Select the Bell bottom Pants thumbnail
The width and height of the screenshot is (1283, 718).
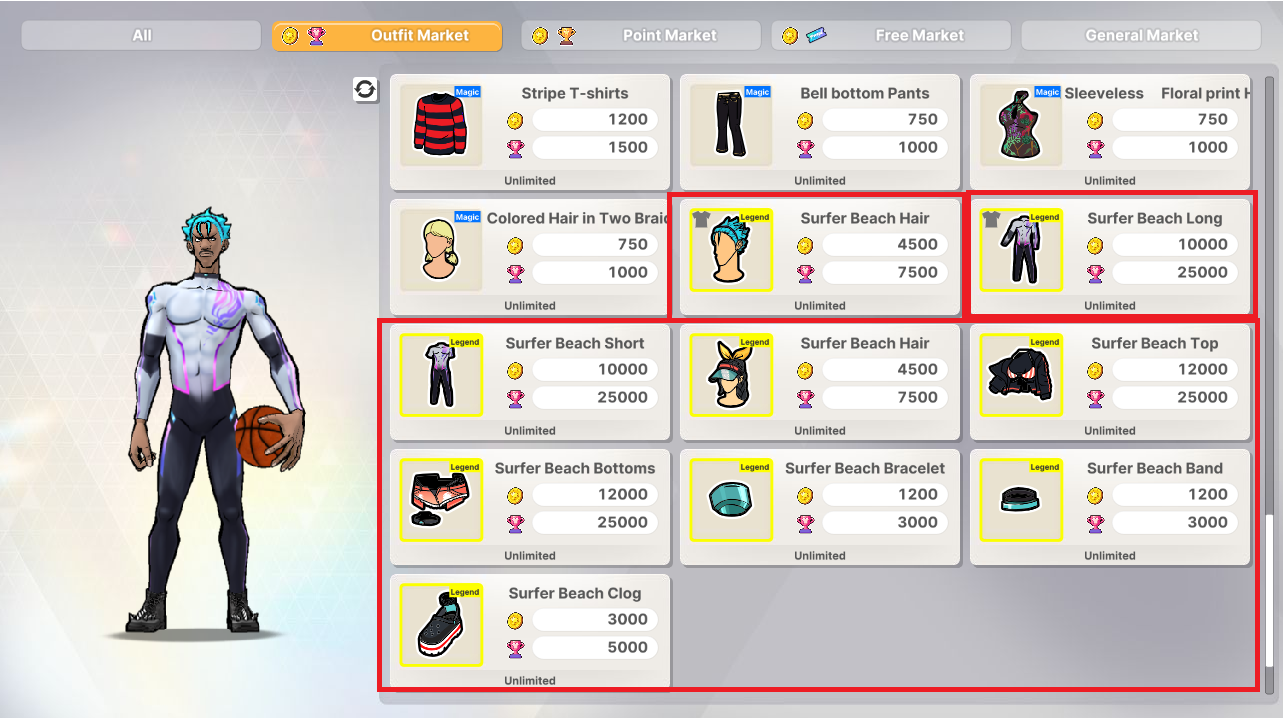(731, 125)
